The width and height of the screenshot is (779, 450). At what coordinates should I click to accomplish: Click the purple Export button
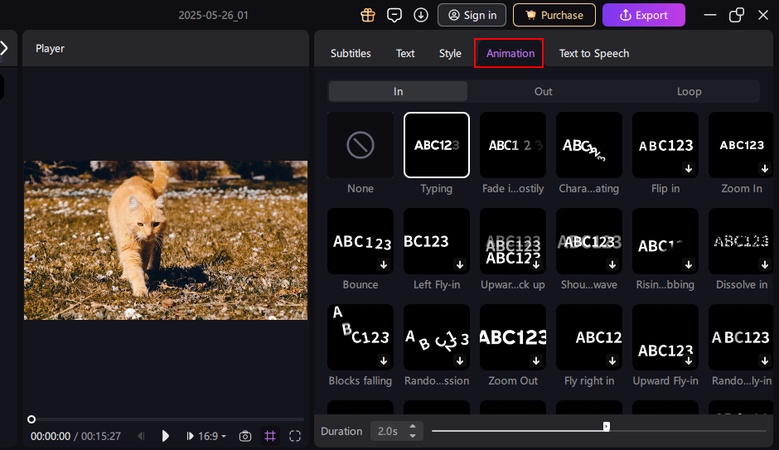[643, 15]
